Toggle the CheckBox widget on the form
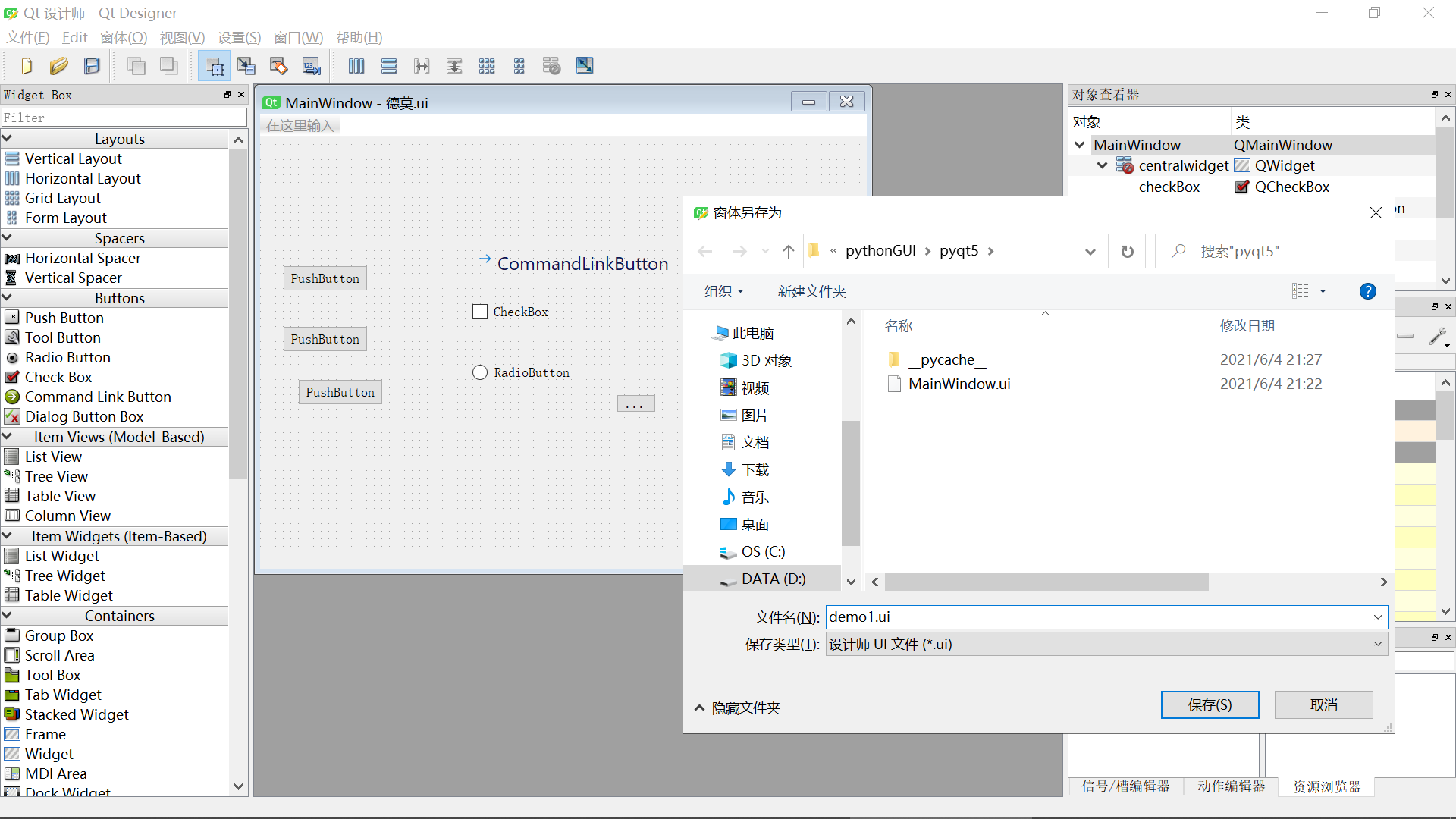This screenshot has height=819, width=1456. (x=479, y=311)
